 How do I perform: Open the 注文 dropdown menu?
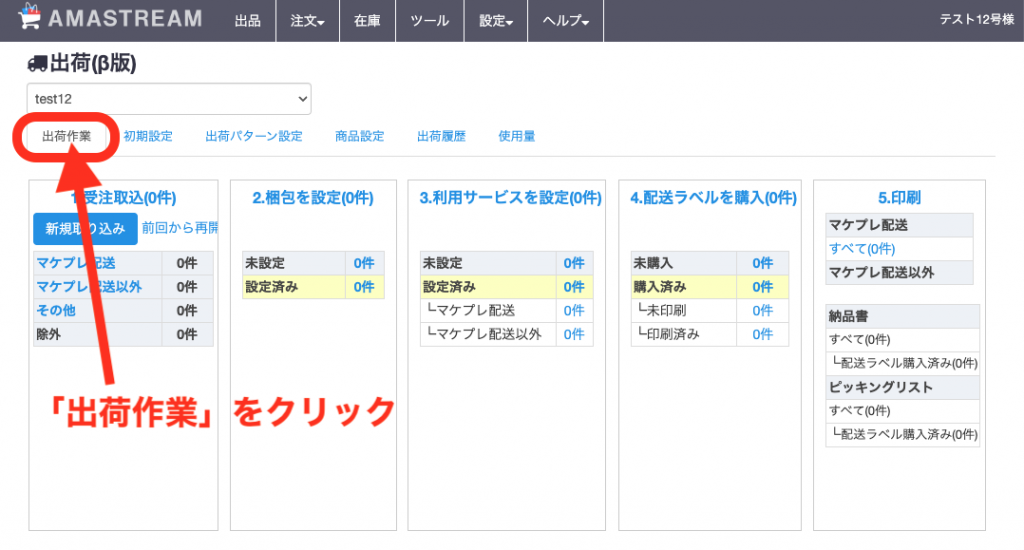[308, 21]
